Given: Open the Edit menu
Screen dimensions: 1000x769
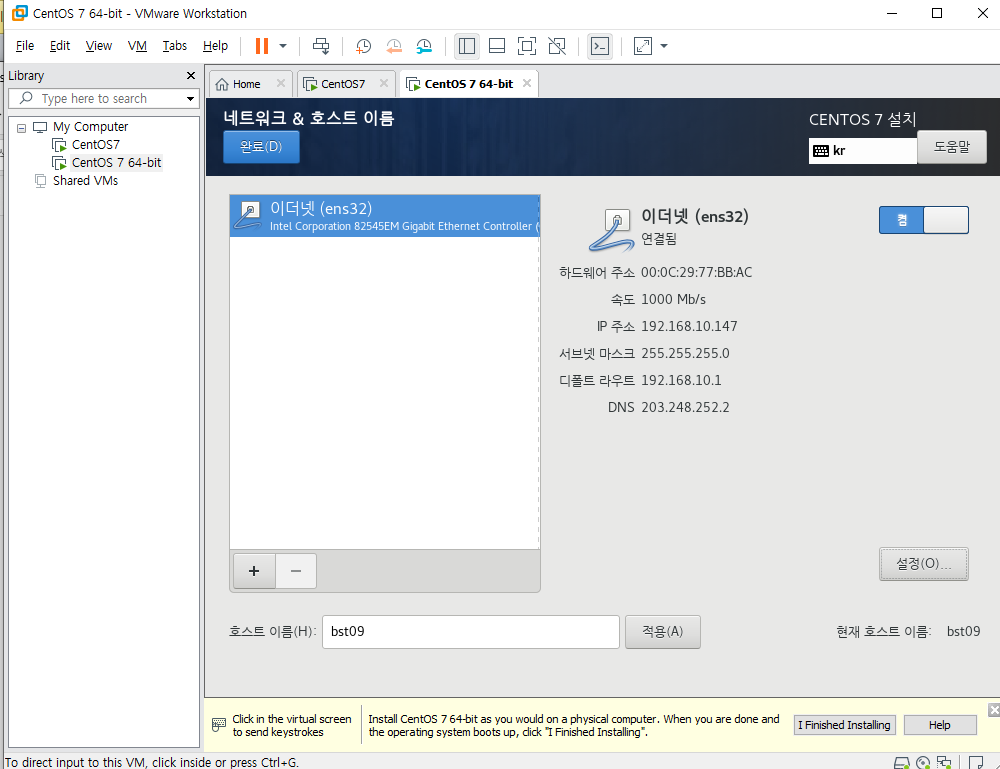Looking at the screenshot, I should click(x=60, y=46).
